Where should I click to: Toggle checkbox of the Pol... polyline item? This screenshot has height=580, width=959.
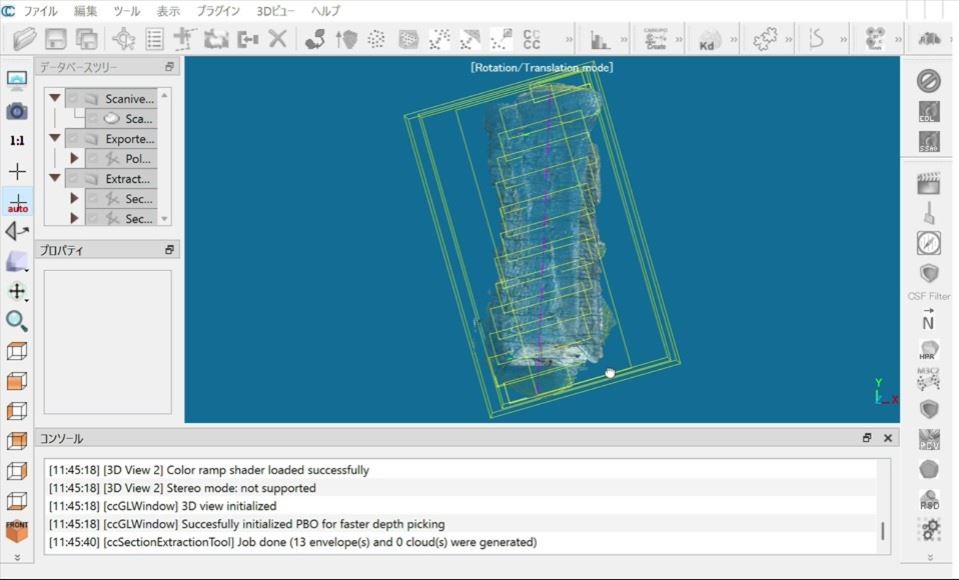tap(93, 159)
